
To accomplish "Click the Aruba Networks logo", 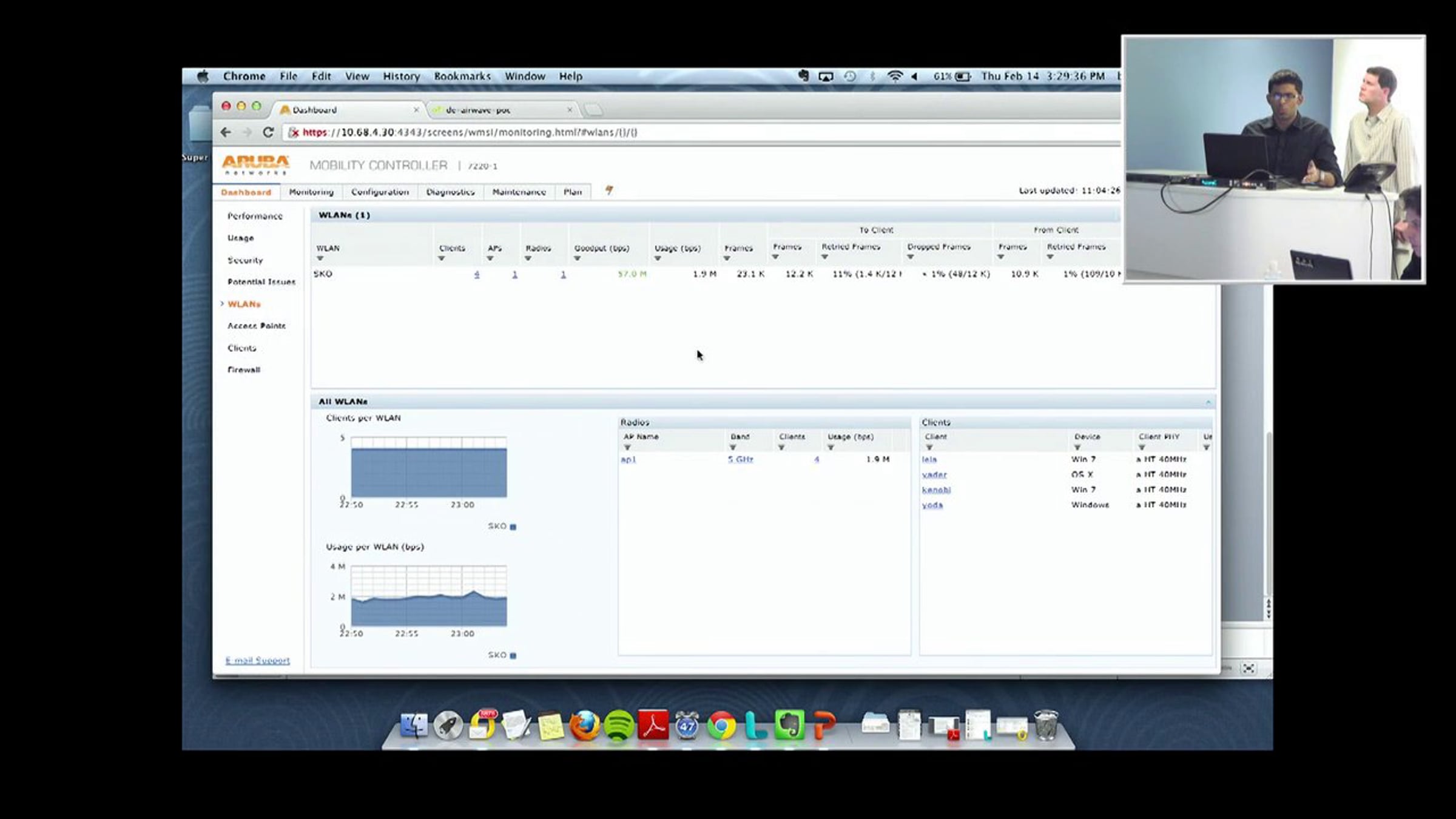I will pos(255,164).
